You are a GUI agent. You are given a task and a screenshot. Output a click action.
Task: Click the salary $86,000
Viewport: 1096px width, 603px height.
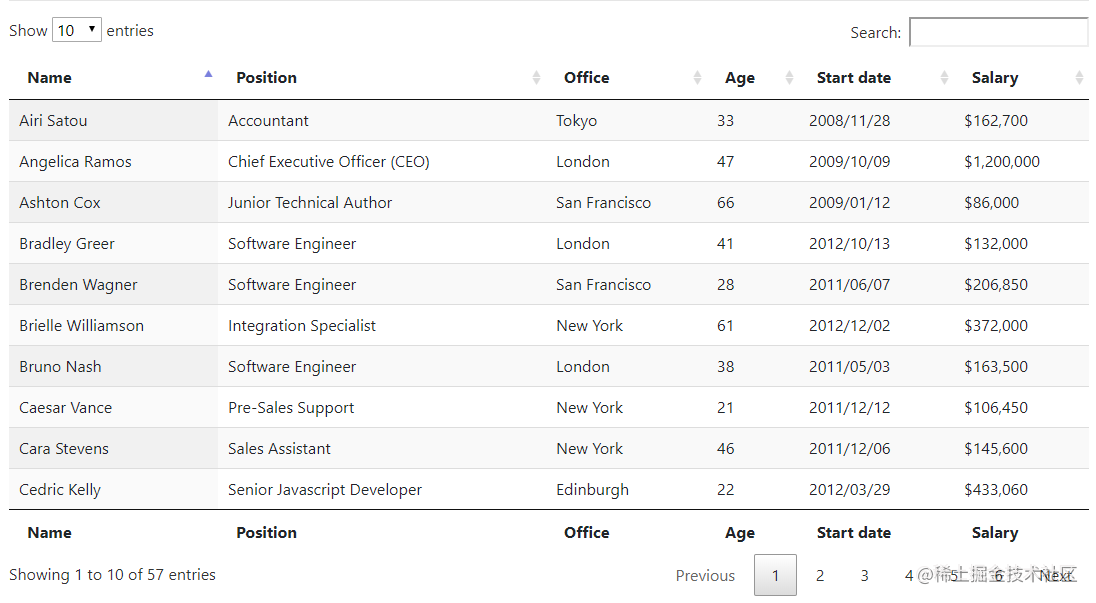point(991,203)
